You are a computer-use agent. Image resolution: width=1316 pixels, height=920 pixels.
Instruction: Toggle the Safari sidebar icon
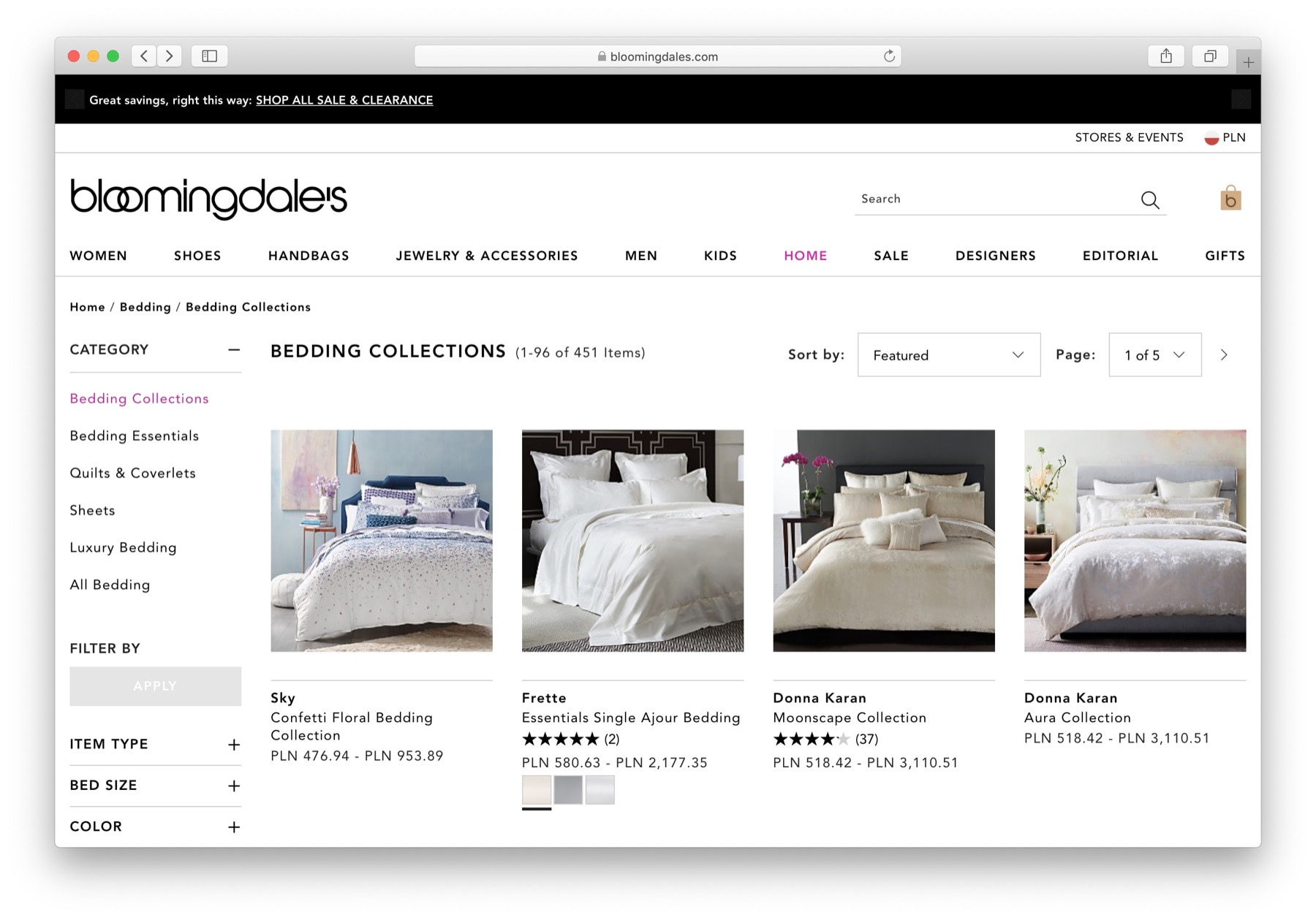(210, 56)
